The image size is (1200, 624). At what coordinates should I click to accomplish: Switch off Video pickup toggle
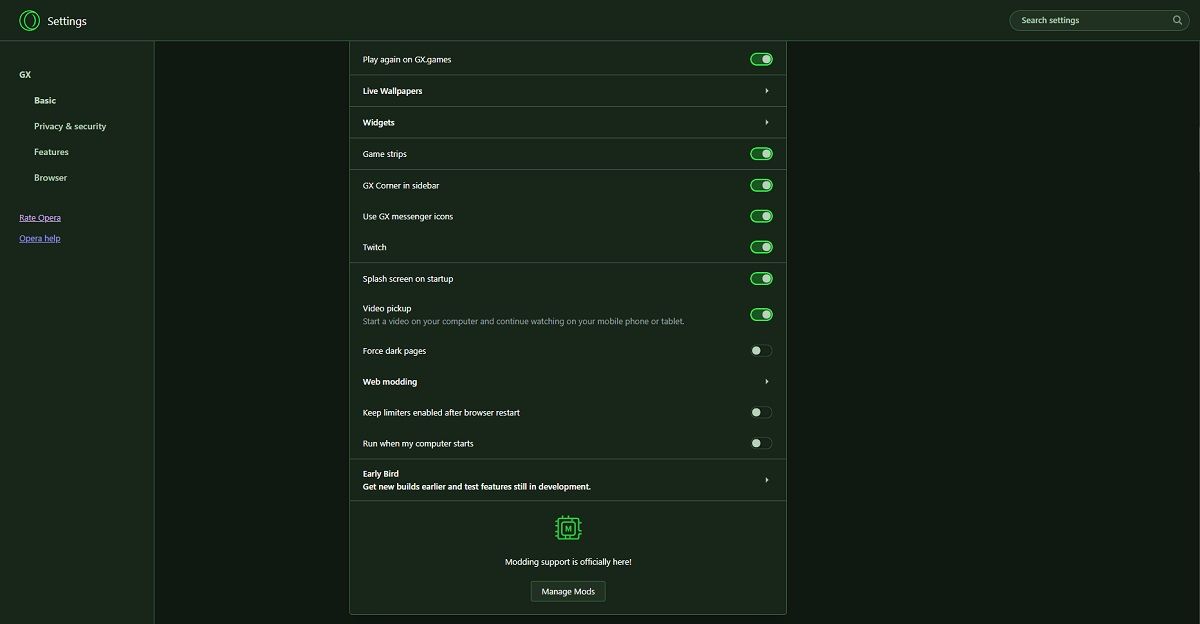761,315
